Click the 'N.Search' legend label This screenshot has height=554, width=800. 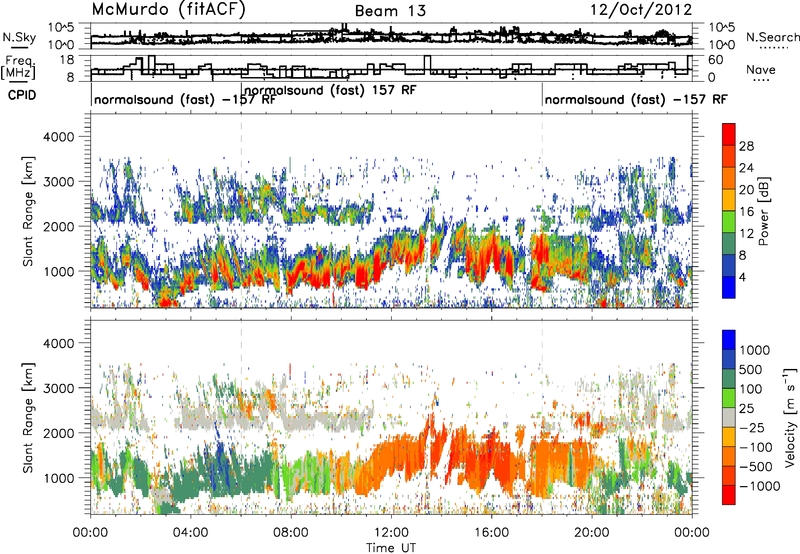coord(772,37)
